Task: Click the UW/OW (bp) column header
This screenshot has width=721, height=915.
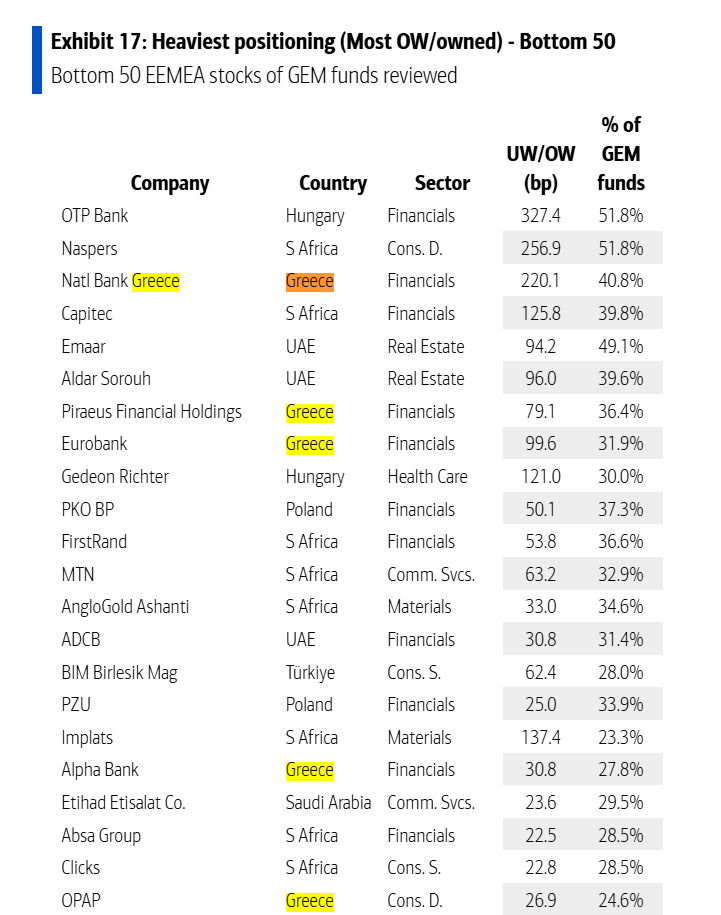Action: point(541,168)
